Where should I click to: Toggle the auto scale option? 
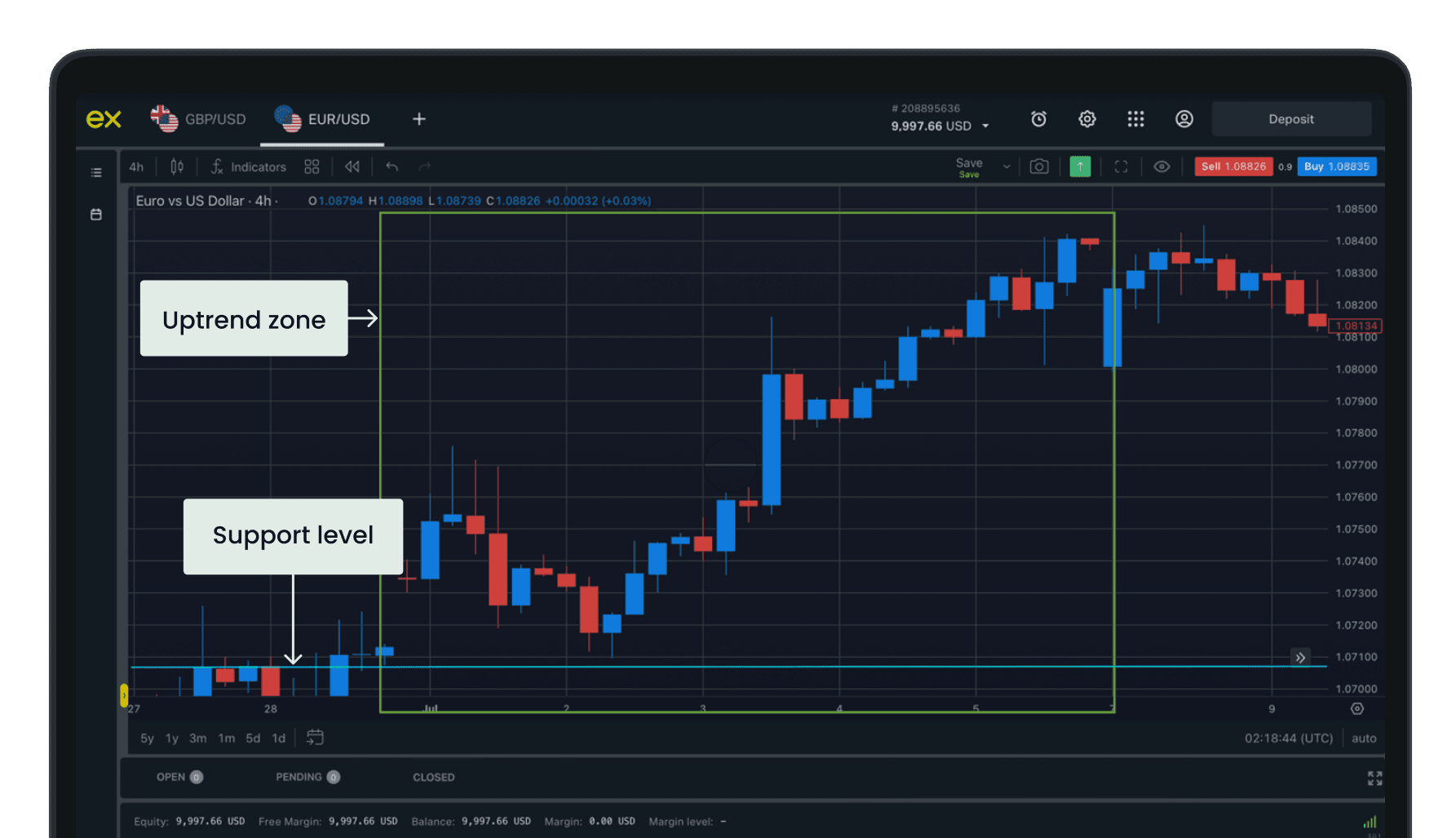click(1363, 738)
